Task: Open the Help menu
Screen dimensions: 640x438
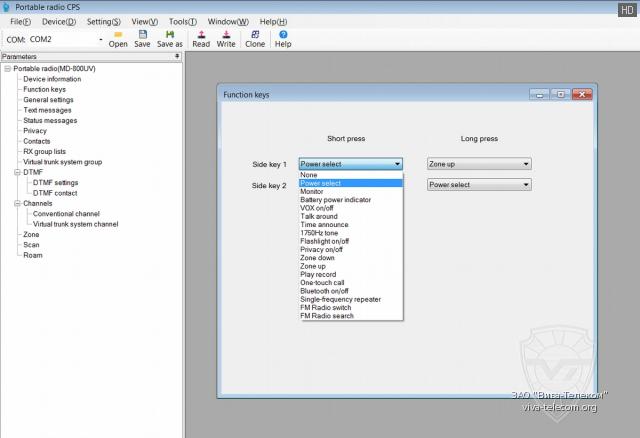Action: pos(273,22)
